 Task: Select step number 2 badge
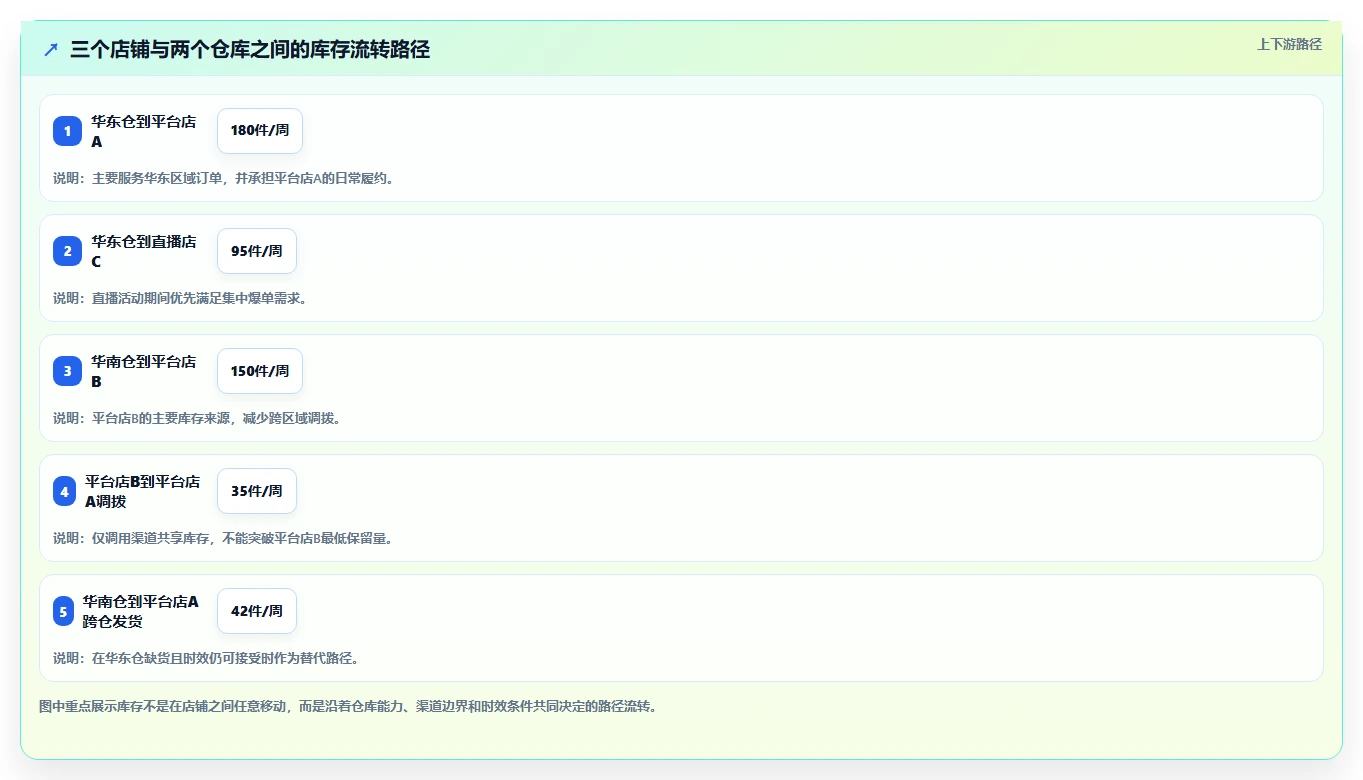point(67,251)
